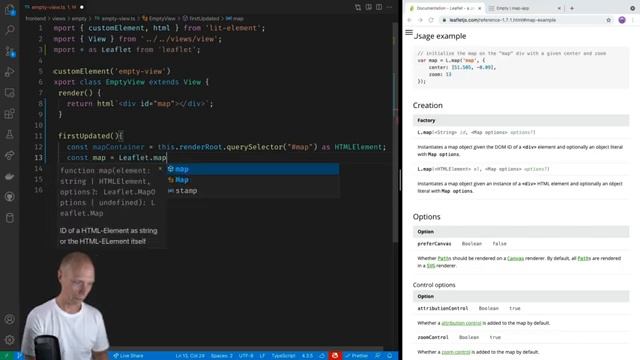The width and height of the screenshot is (640, 360).
Task: Click the 'zoomControl' option name
Action: pos(433,337)
